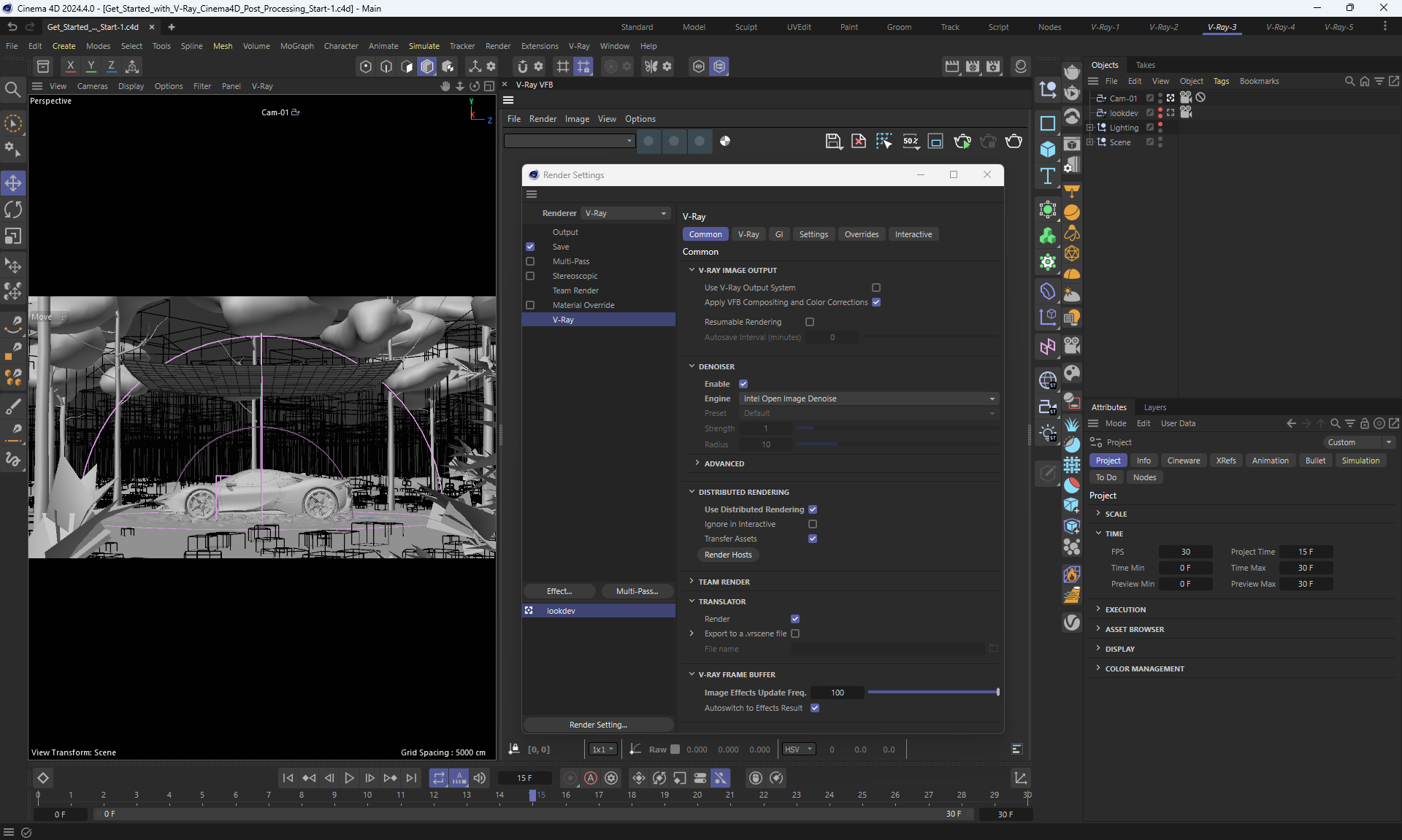Select the Move tool in left toolbar
This screenshot has width=1402, height=840.
click(13, 182)
